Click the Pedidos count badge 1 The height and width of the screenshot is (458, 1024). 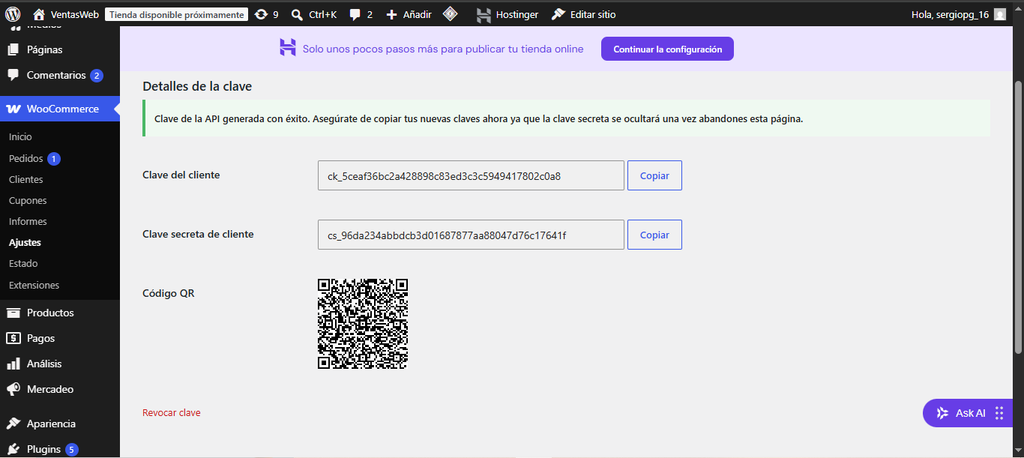[x=54, y=159]
